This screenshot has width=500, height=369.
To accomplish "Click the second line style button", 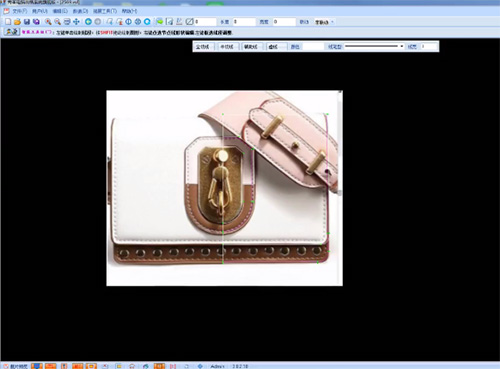I will point(227,47).
